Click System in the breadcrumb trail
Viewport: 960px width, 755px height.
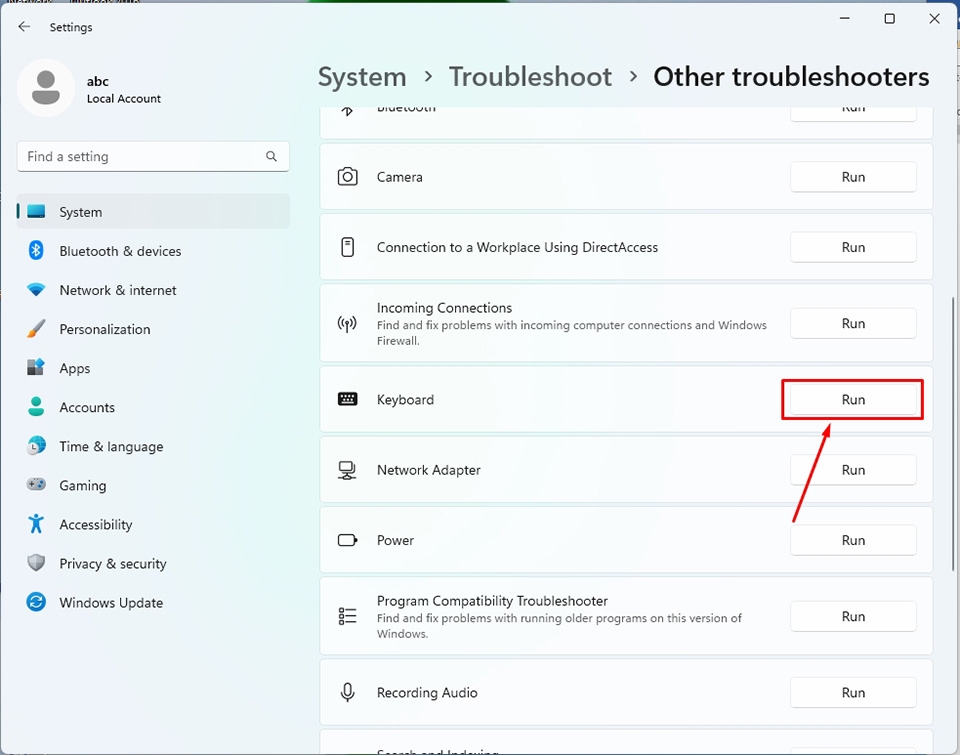[362, 76]
